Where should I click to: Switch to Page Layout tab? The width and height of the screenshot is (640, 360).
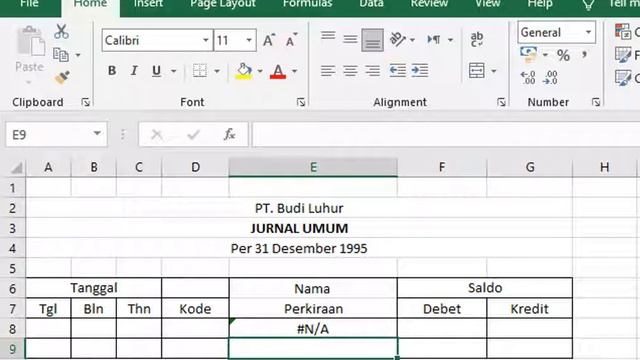(x=223, y=4)
